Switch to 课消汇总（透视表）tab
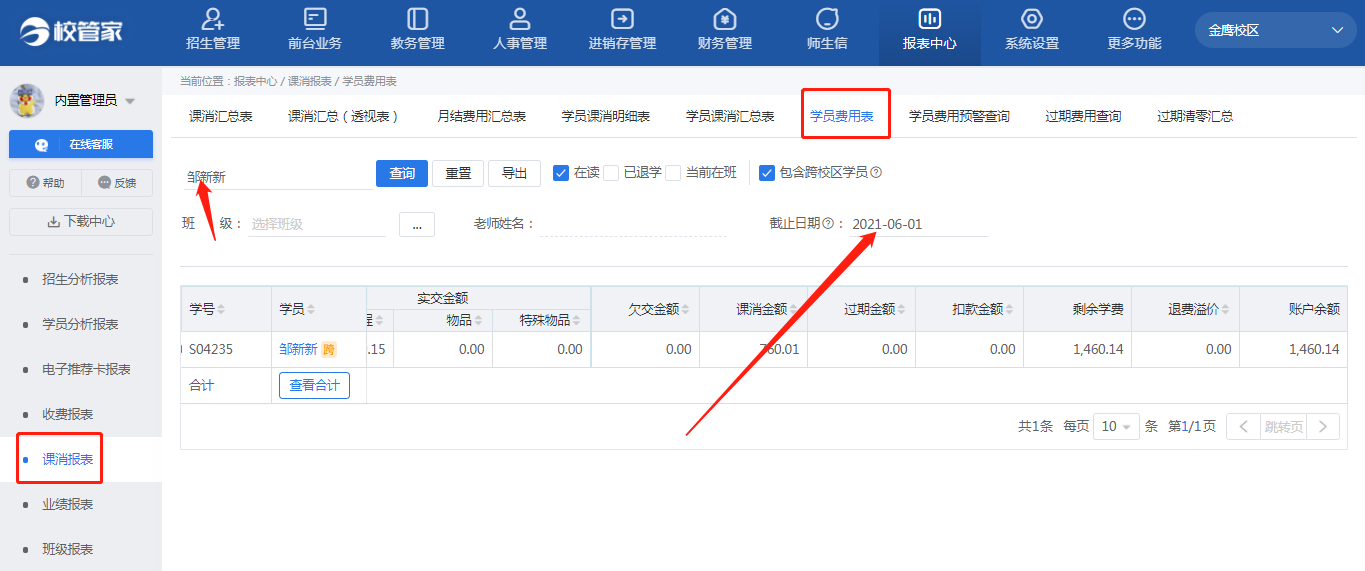This screenshot has width=1365, height=571. pos(344,116)
